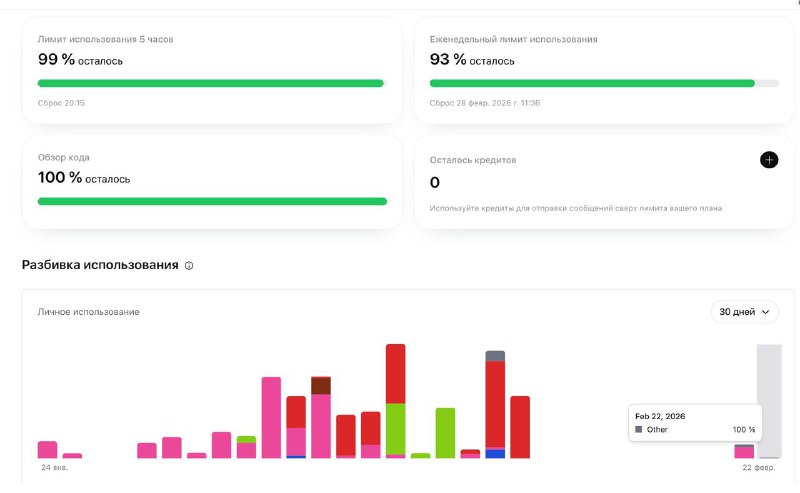This screenshot has height=493, width=800.
Task: Click the gray swatch next to Other
Action: point(639,429)
